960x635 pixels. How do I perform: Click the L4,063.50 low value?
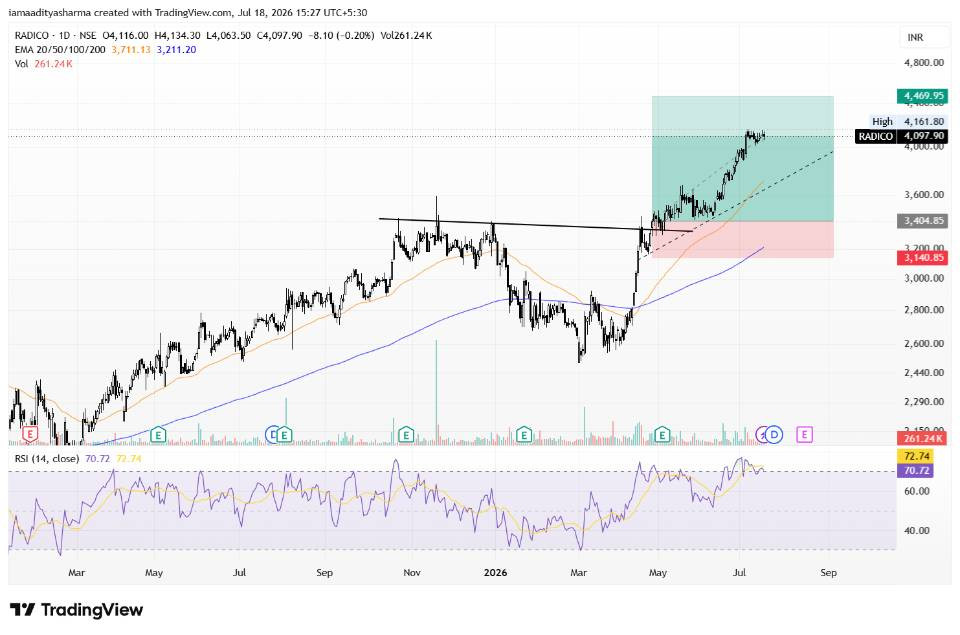(228, 36)
